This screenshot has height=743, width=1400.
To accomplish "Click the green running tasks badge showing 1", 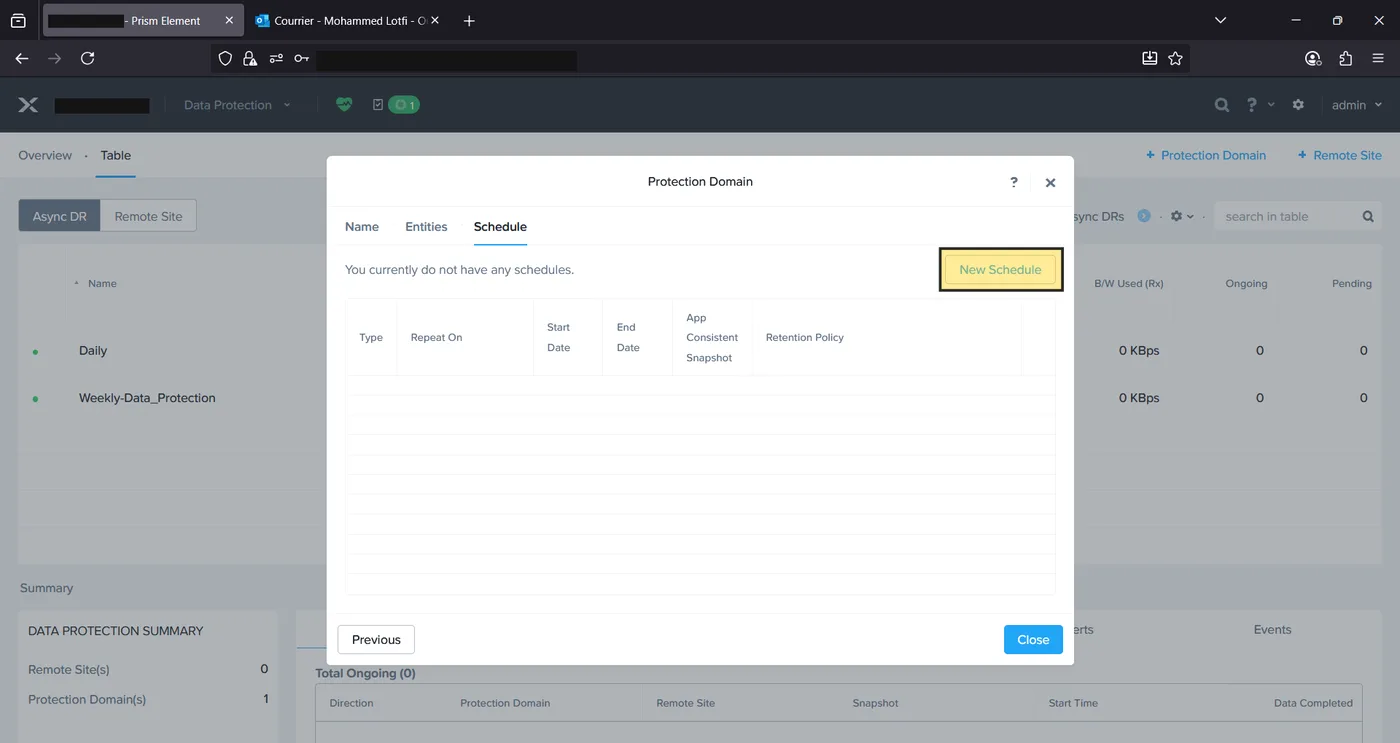I will coord(404,104).
